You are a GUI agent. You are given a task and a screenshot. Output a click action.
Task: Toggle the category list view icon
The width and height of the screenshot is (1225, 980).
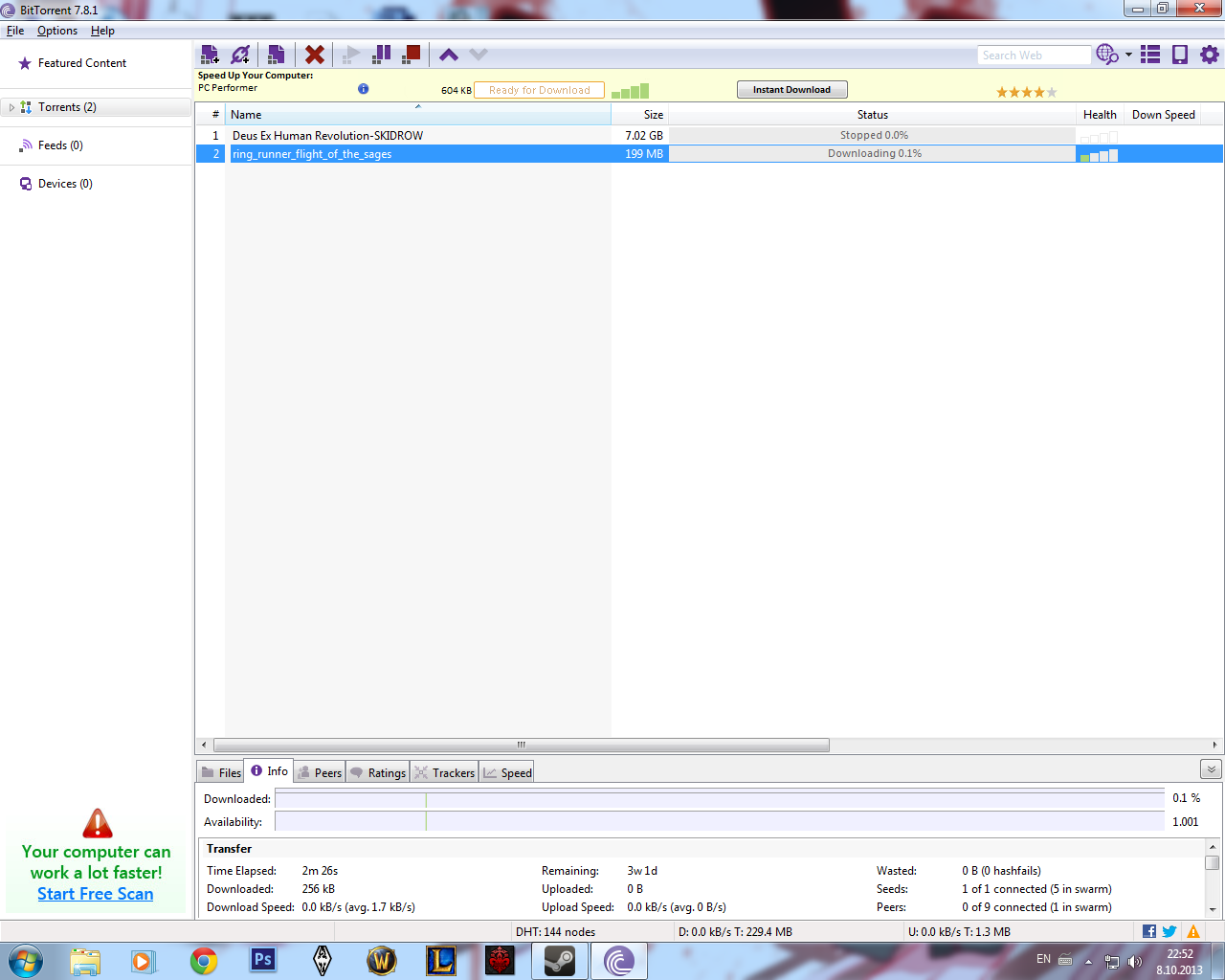tap(1150, 55)
